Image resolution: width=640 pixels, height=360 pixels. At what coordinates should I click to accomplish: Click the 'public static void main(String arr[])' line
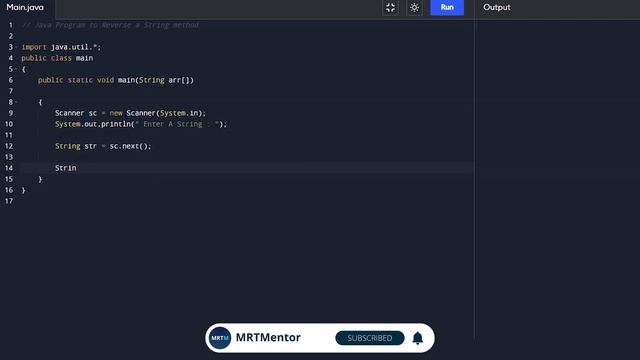pos(116,80)
